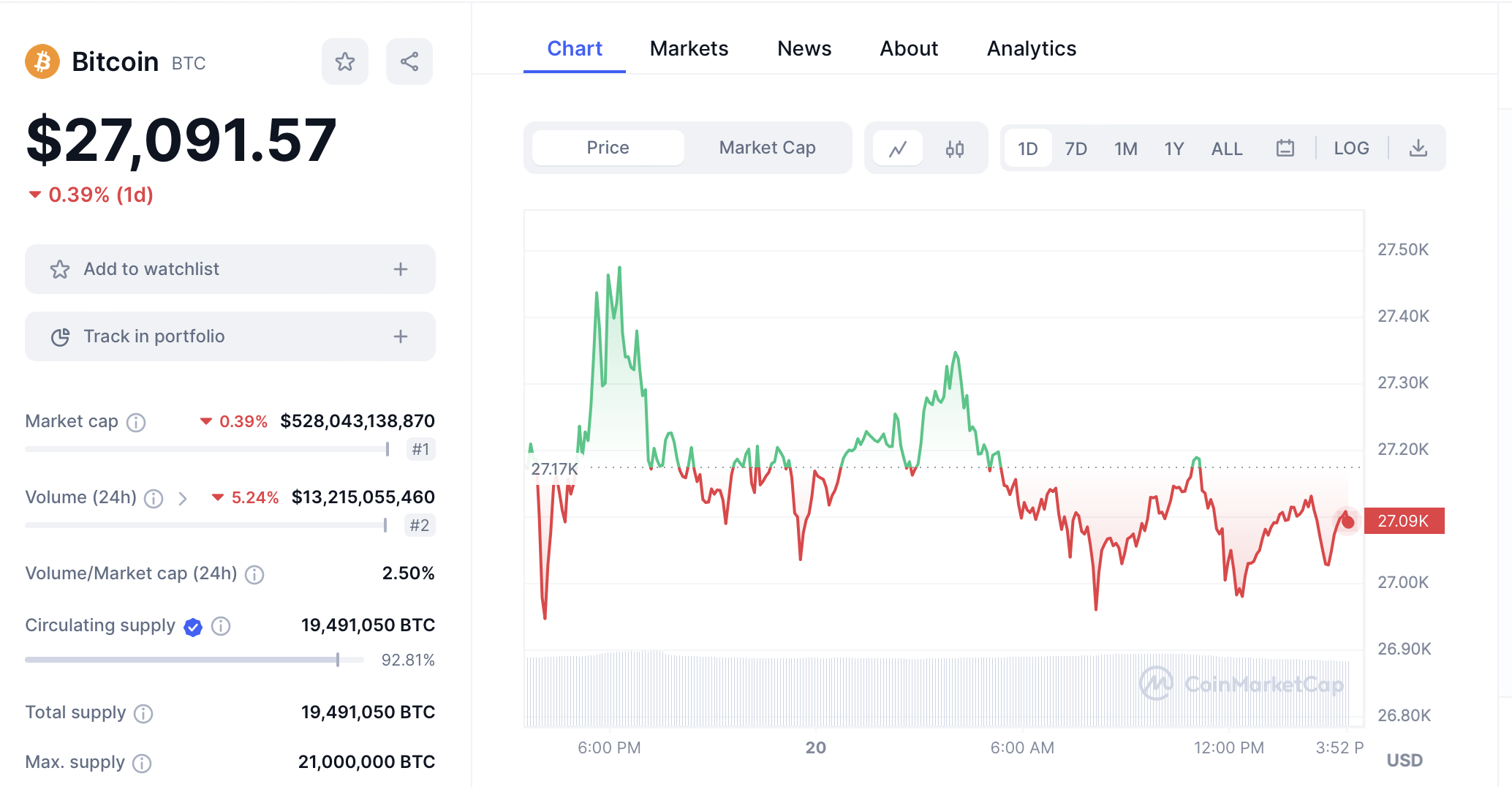Expand Track in portfolio plus
Image resolution: width=1512 pixels, height=787 pixels.
tap(400, 336)
